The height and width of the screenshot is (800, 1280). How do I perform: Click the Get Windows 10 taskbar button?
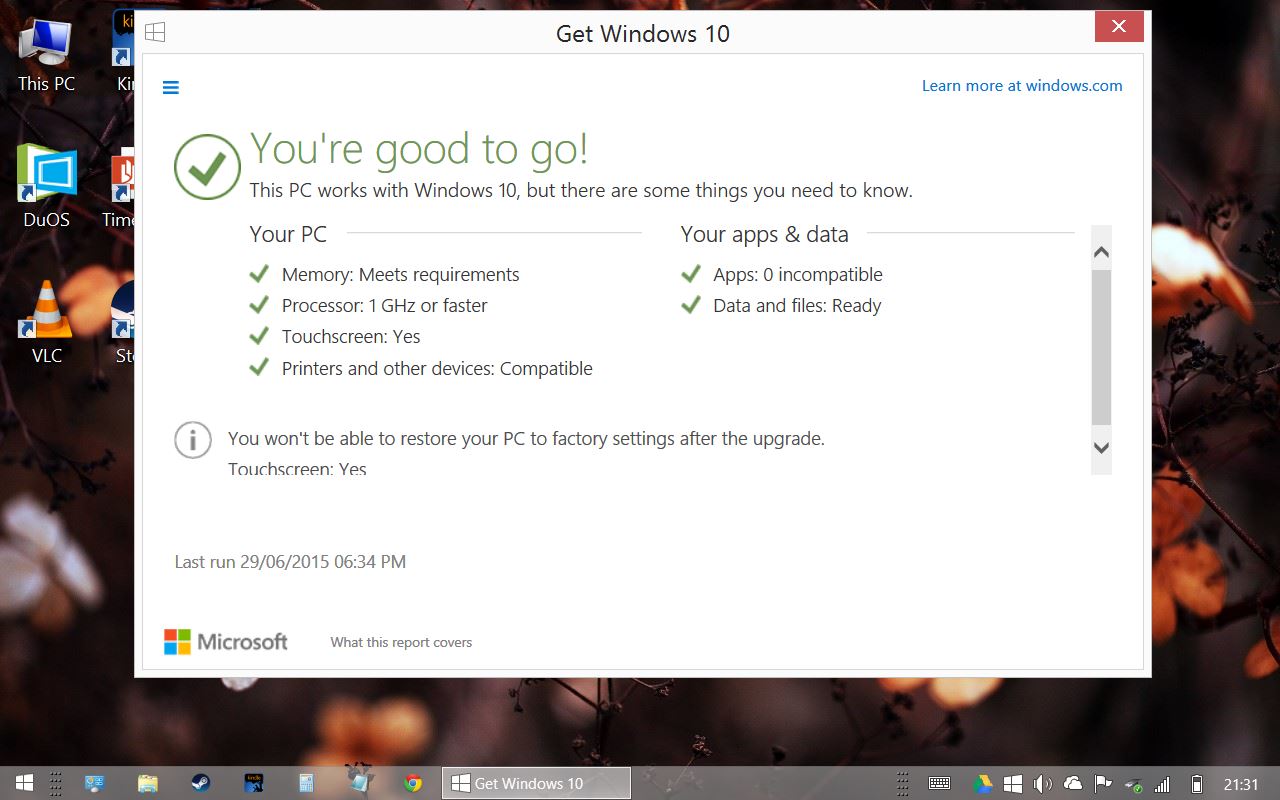pyautogui.click(x=536, y=784)
